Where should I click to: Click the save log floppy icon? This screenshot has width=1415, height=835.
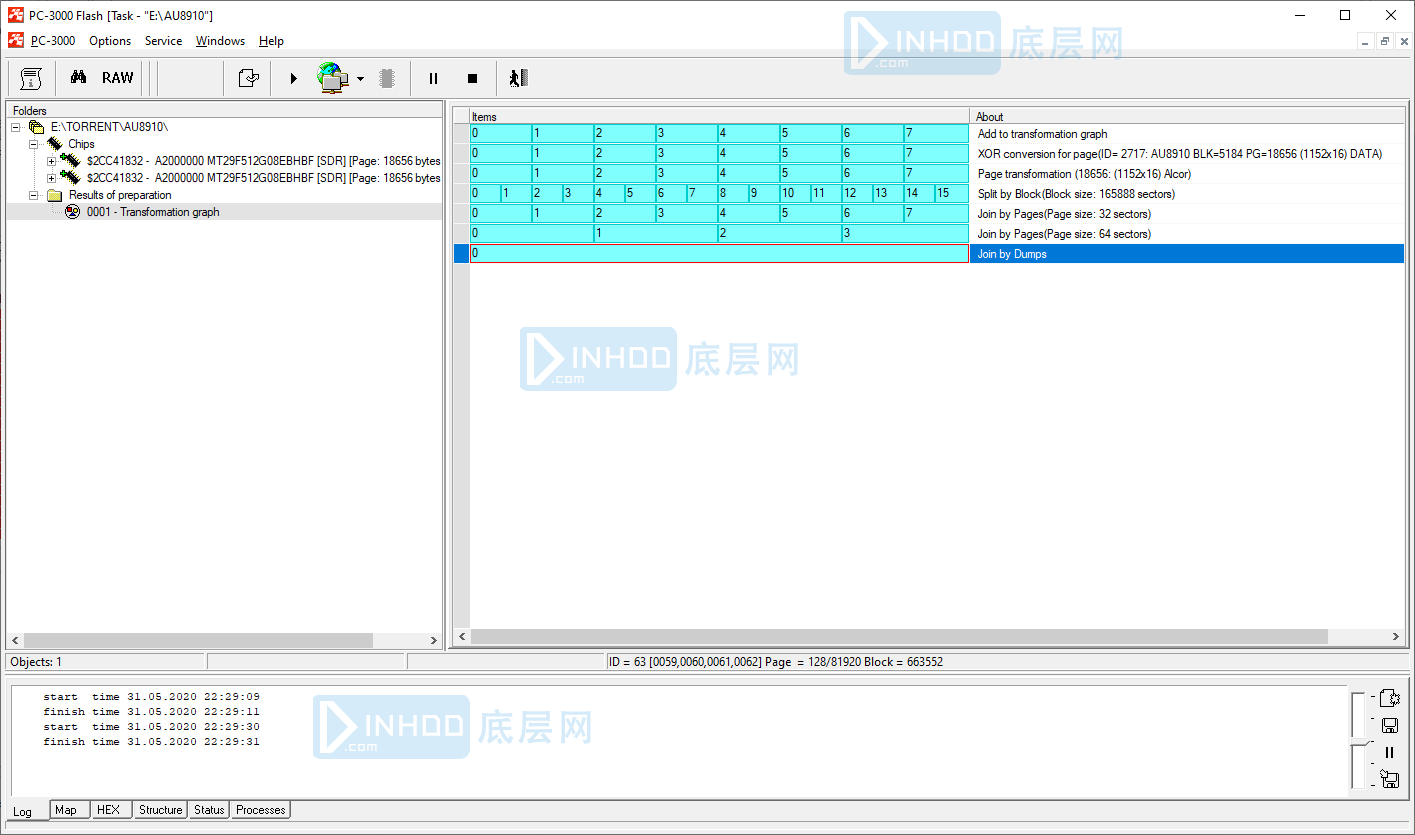click(x=1389, y=726)
